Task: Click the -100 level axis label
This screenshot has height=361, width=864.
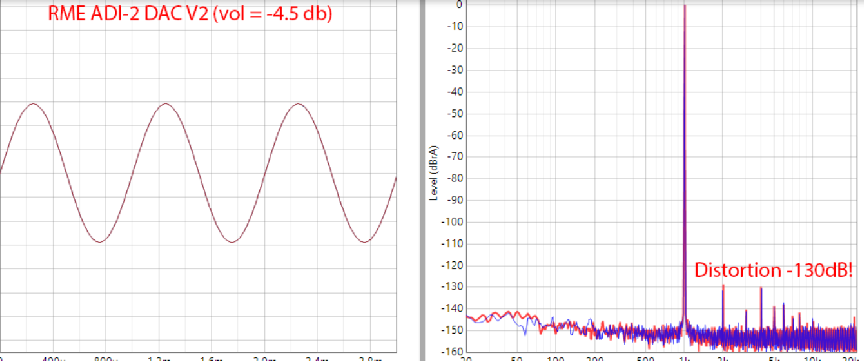Action: (x=452, y=222)
